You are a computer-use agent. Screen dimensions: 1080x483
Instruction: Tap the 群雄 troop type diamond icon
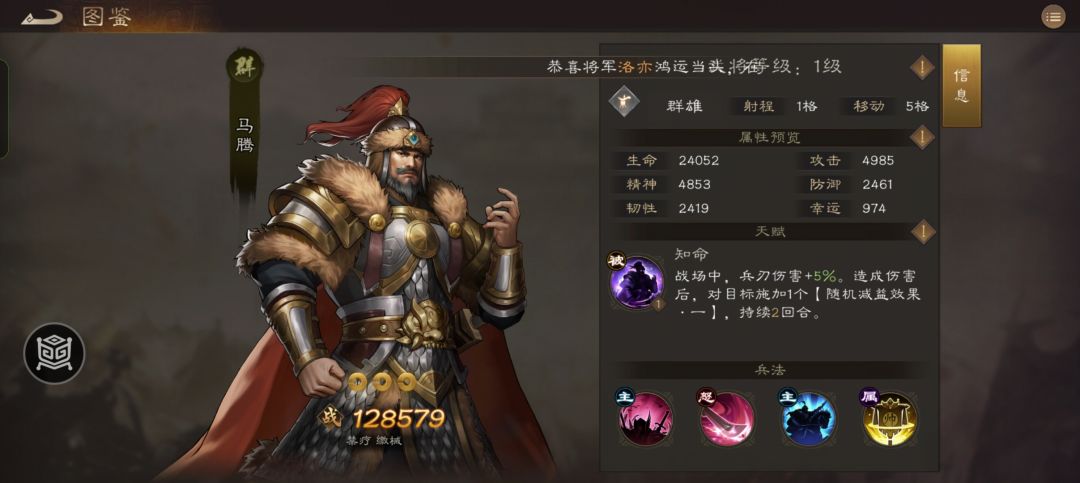[x=625, y=103]
